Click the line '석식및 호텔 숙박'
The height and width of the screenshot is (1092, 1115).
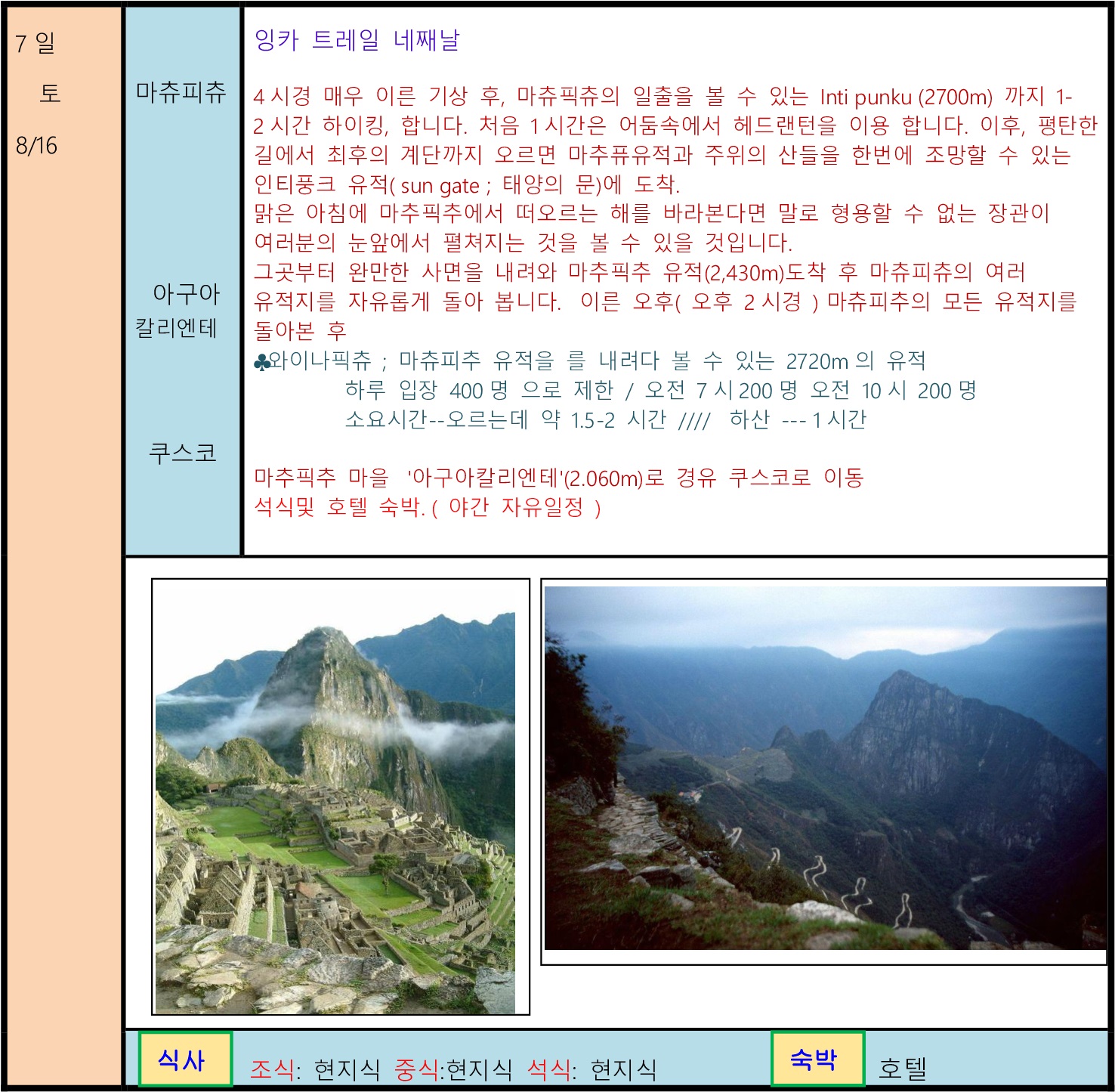[428, 507]
